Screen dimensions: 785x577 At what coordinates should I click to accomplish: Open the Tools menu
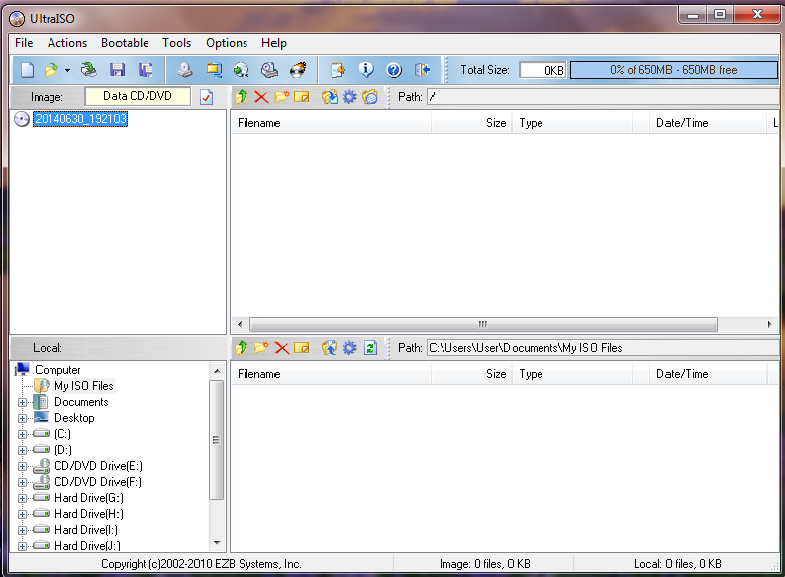176,43
